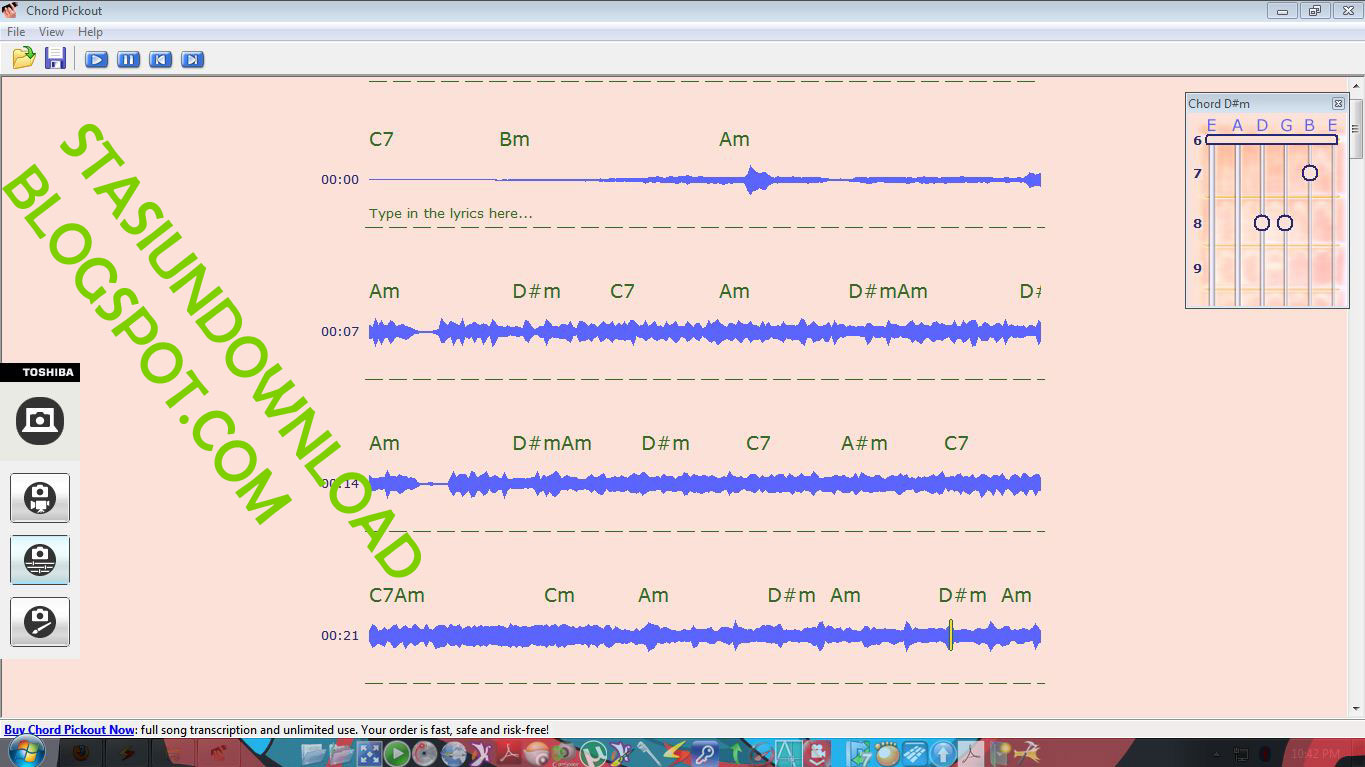Click the green play icon in the taskbar
This screenshot has height=767, width=1365.
pyautogui.click(x=397, y=753)
